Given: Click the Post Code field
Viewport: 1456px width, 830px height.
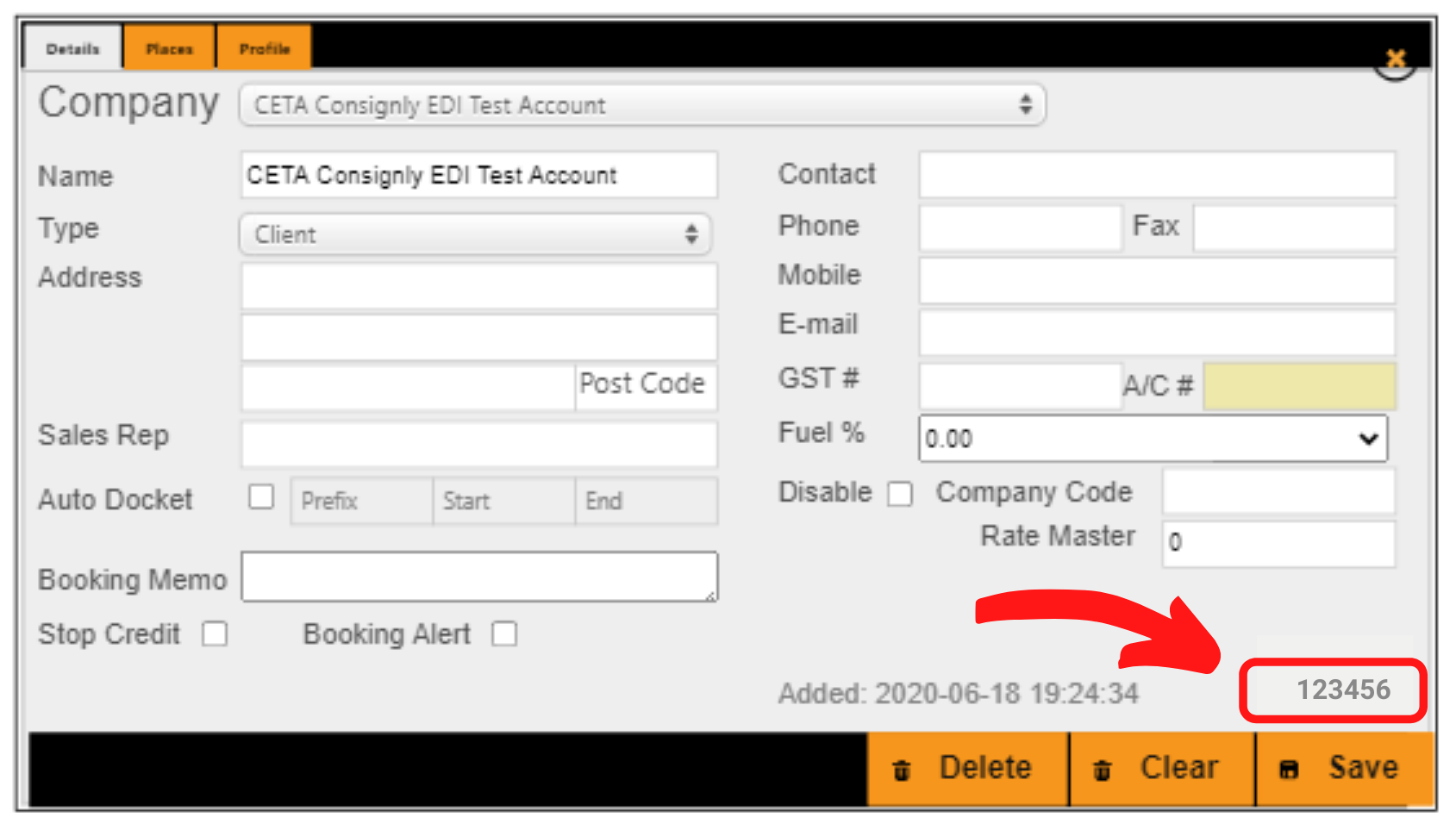Looking at the screenshot, I should 647,387.
